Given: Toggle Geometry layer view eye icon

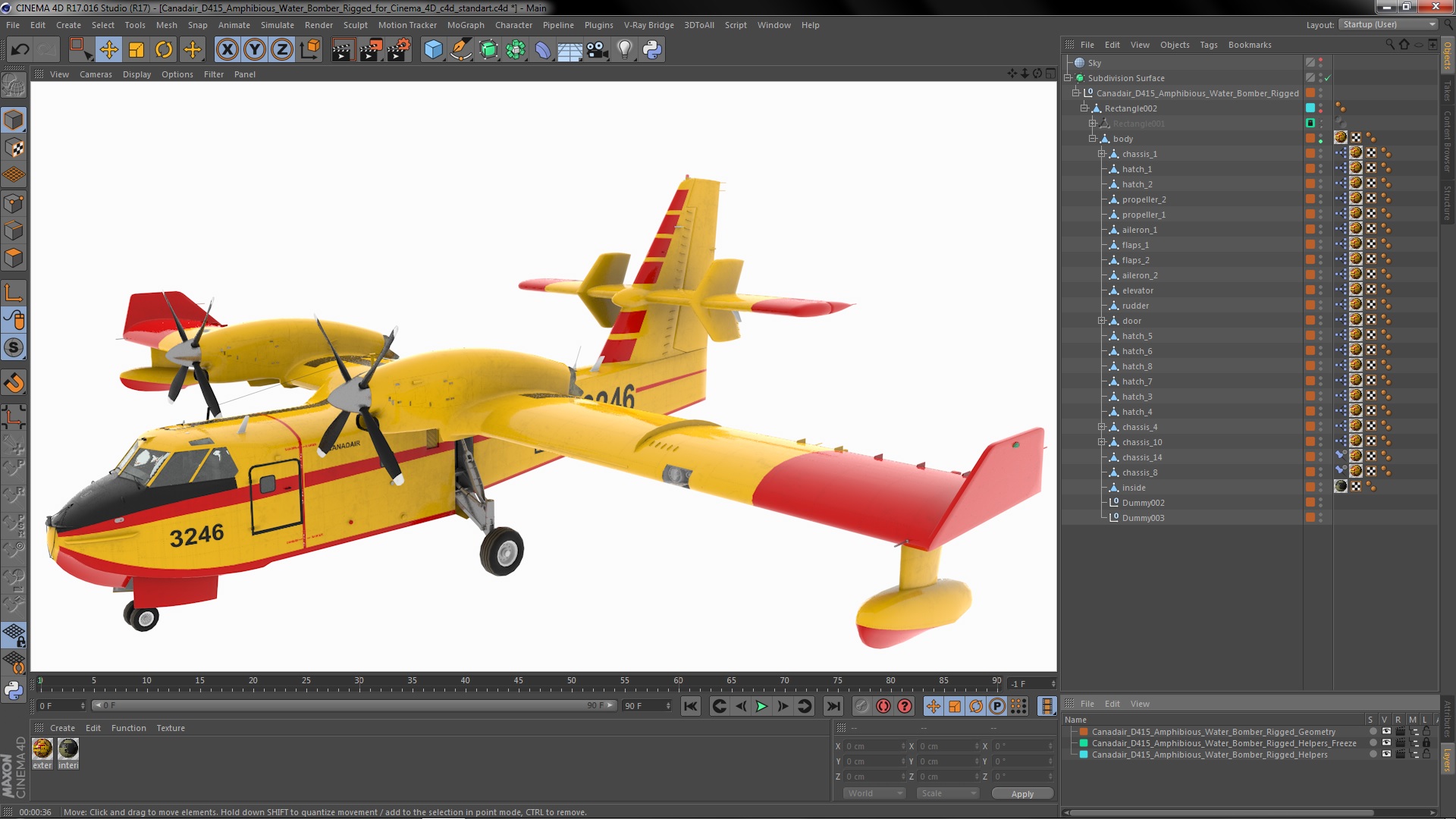Looking at the screenshot, I should coord(1386,732).
